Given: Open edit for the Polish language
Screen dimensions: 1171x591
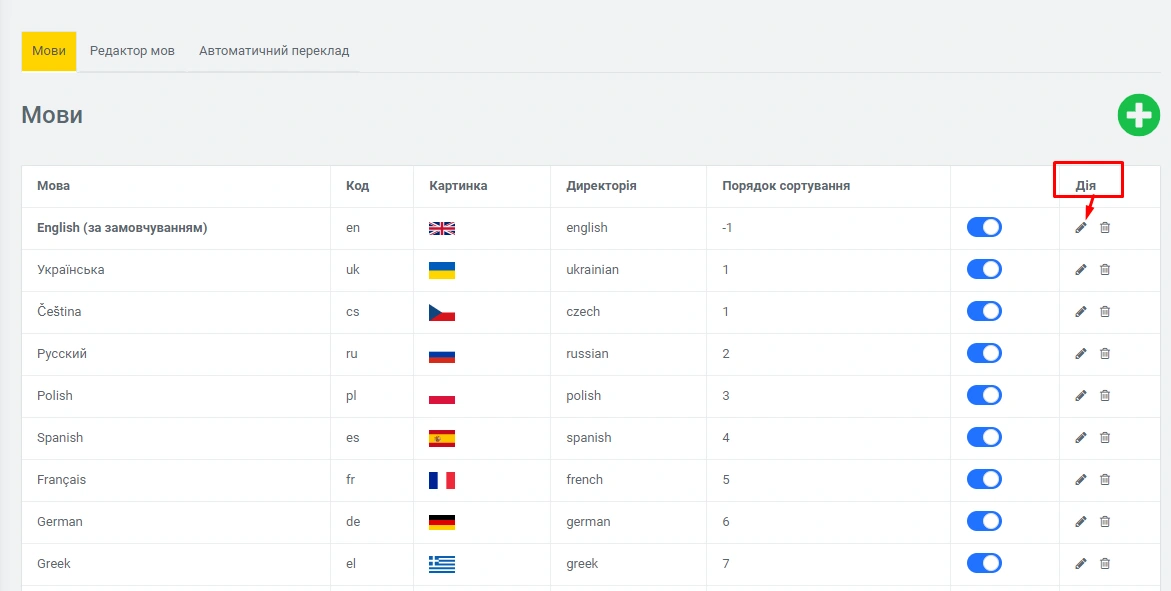Looking at the screenshot, I should [1080, 396].
